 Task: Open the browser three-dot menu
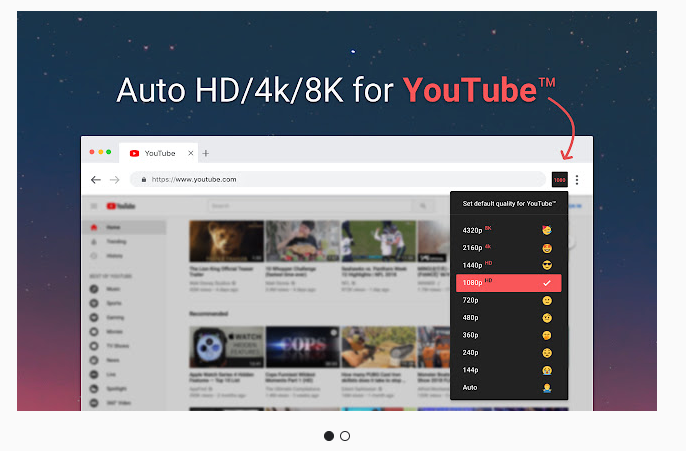tap(577, 180)
